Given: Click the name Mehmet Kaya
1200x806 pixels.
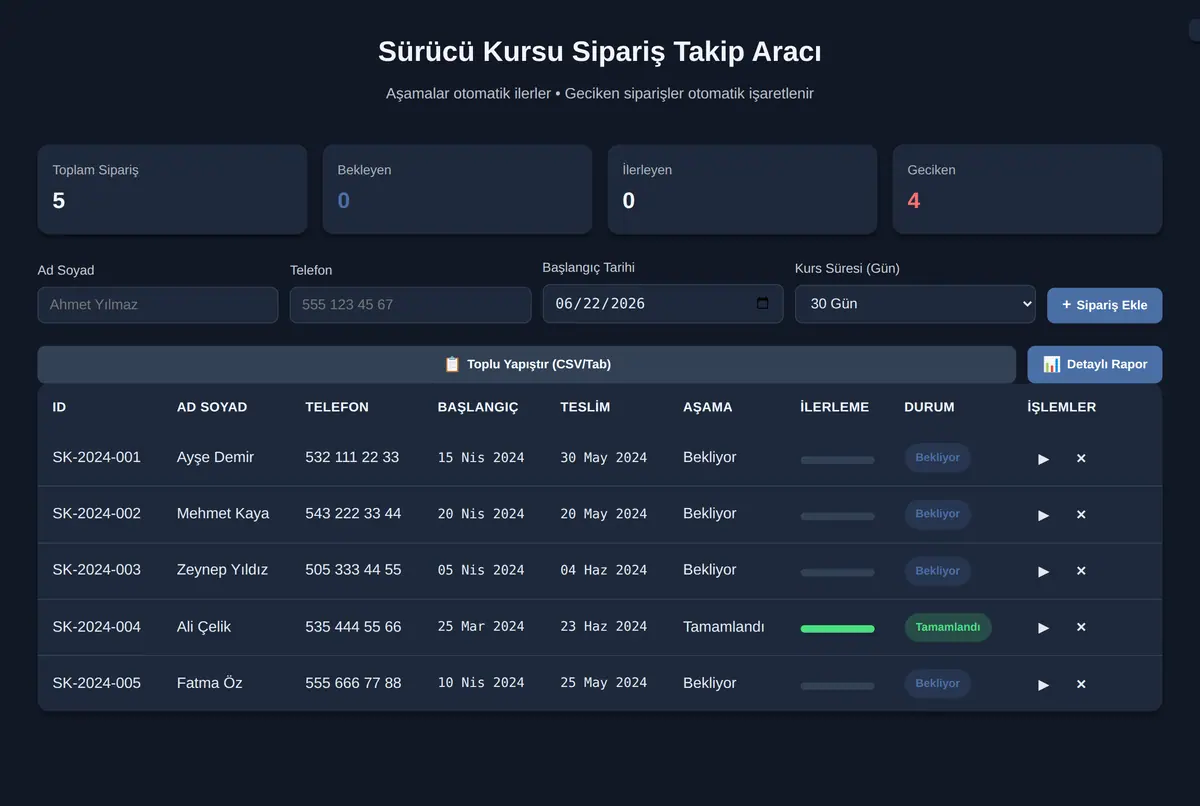Looking at the screenshot, I should (x=223, y=513).
